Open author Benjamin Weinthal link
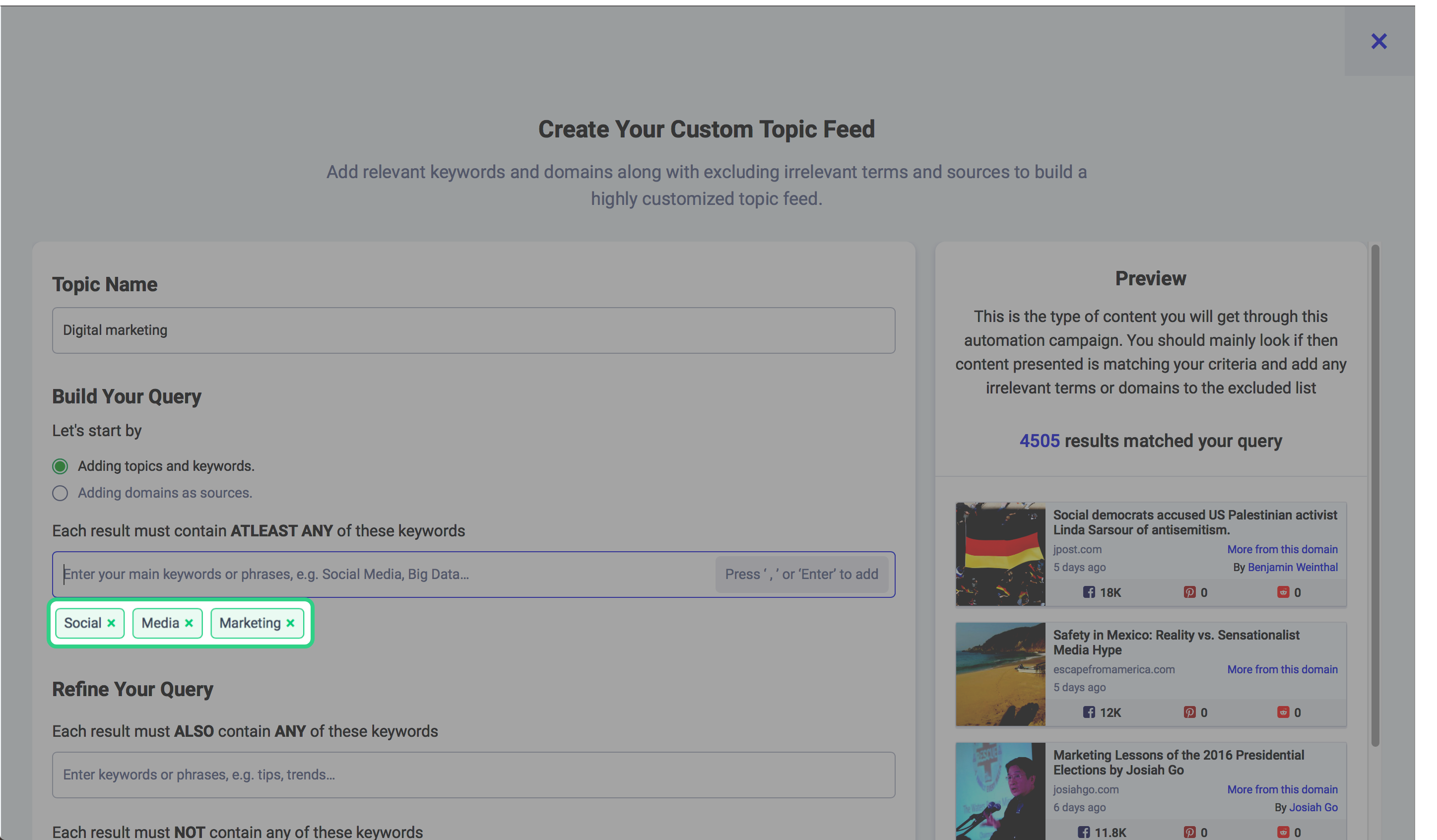Screen dimensions: 1437x840 tap(1292, 568)
